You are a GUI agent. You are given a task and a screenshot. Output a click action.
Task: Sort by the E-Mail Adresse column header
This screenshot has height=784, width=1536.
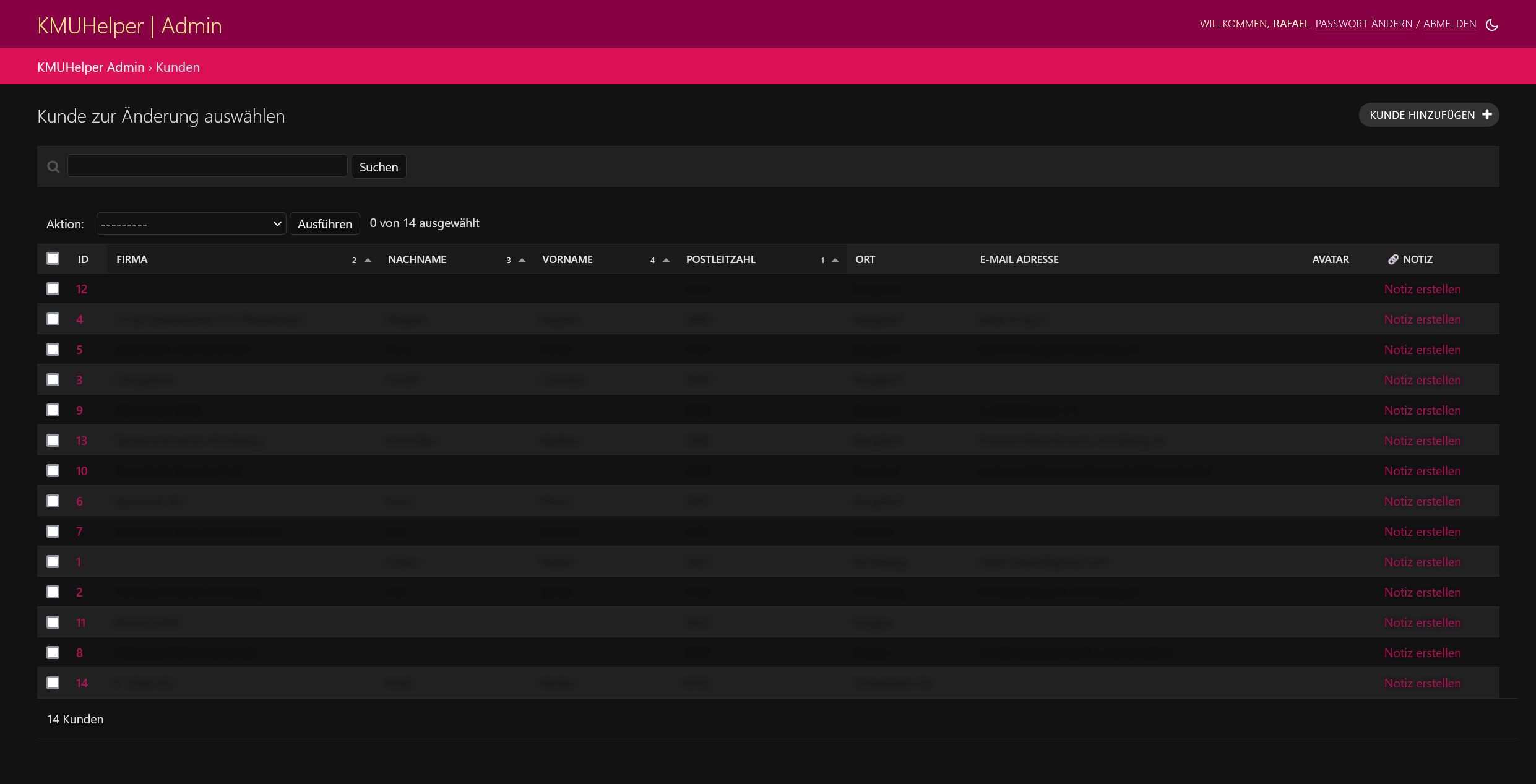coord(1019,259)
